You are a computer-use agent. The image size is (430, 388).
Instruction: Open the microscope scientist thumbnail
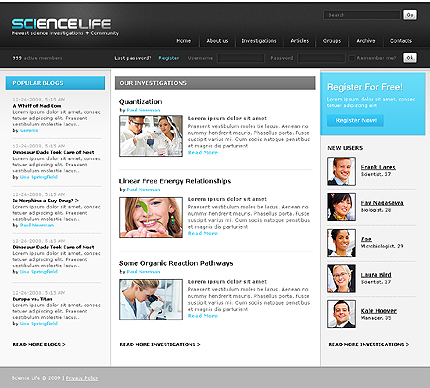pyautogui.click(x=151, y=299)
